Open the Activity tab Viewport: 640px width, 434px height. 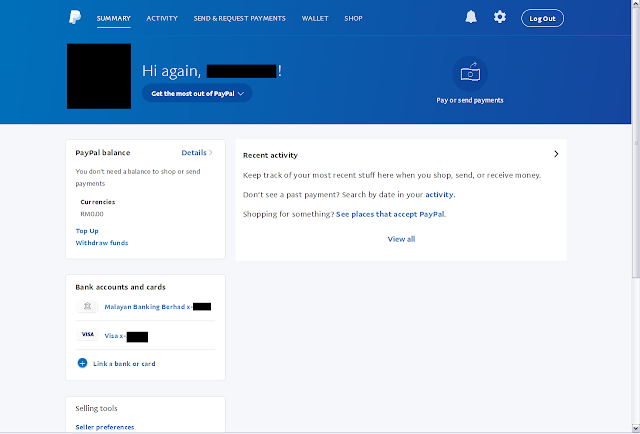click(x=162, y=18)
